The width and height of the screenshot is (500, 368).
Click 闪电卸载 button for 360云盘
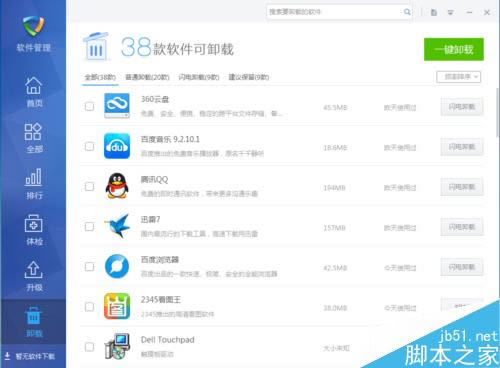(x=462, y=107)
